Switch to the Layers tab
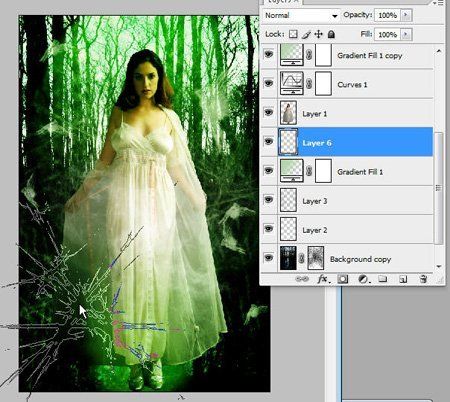 [283, 2]
